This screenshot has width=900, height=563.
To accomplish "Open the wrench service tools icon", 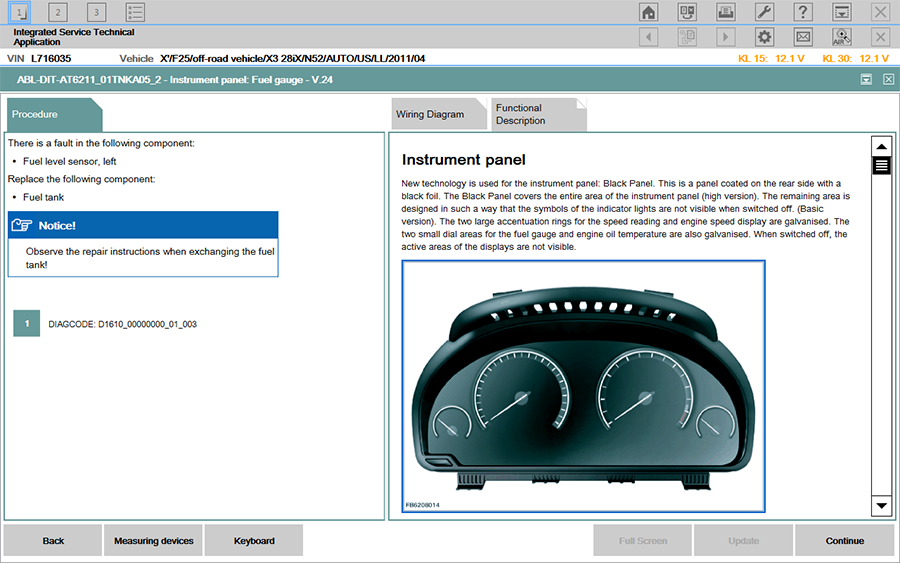I will [x=764, y=12].
